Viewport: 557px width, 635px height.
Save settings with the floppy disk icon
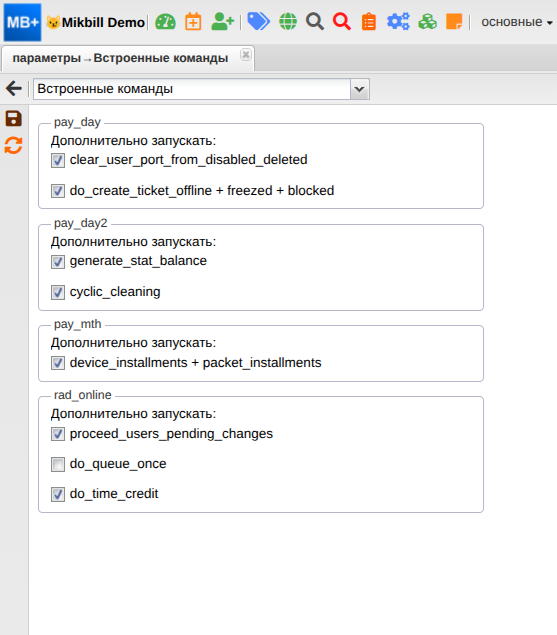13,119
